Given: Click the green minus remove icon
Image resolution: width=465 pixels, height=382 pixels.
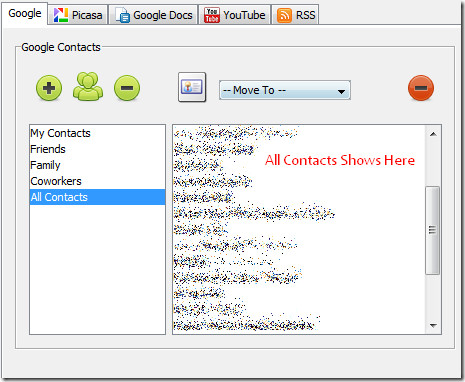Looking at the screenshot, I should [127, 88].
